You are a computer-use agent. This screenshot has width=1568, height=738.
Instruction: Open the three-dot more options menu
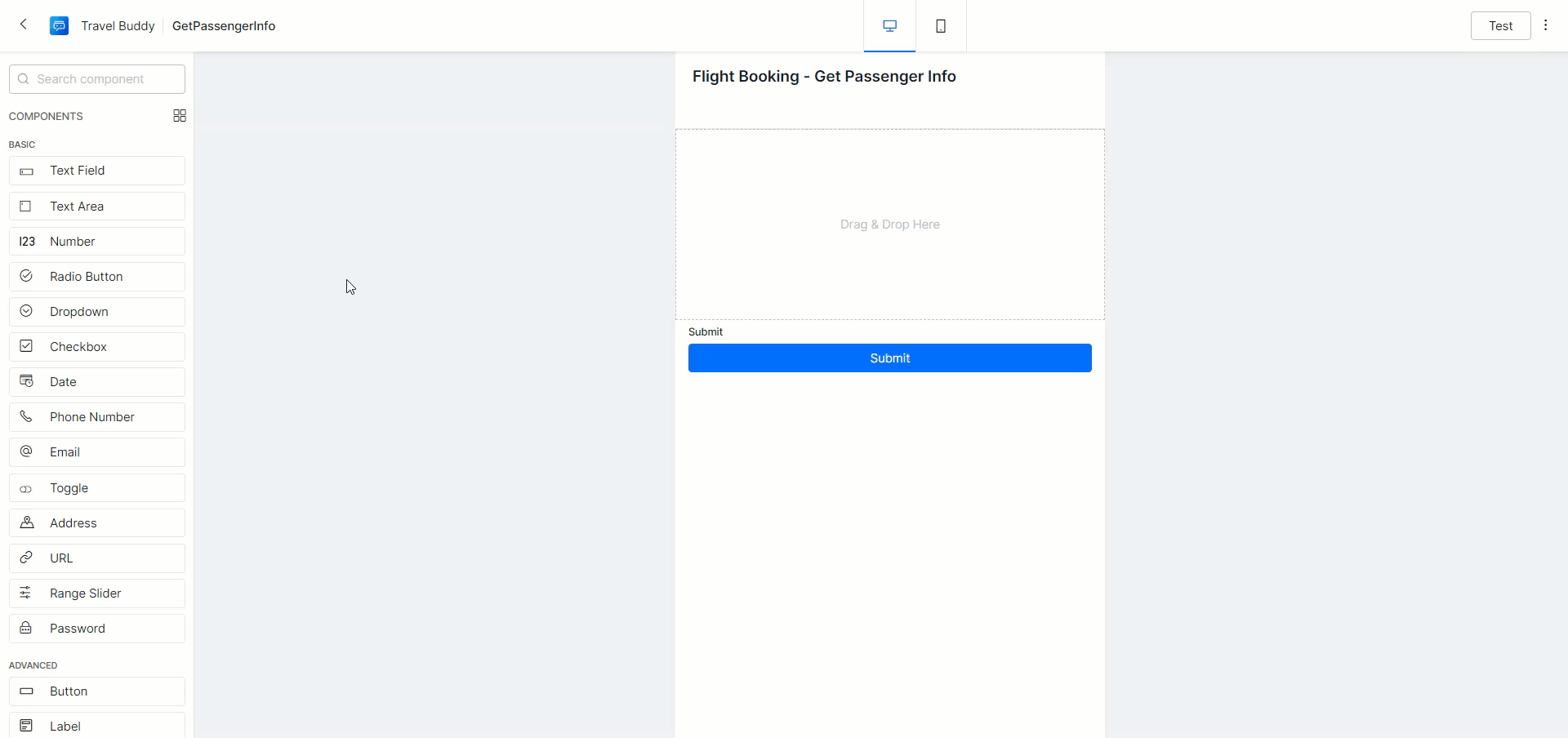pyautogui.click(x=1545, y=25)
